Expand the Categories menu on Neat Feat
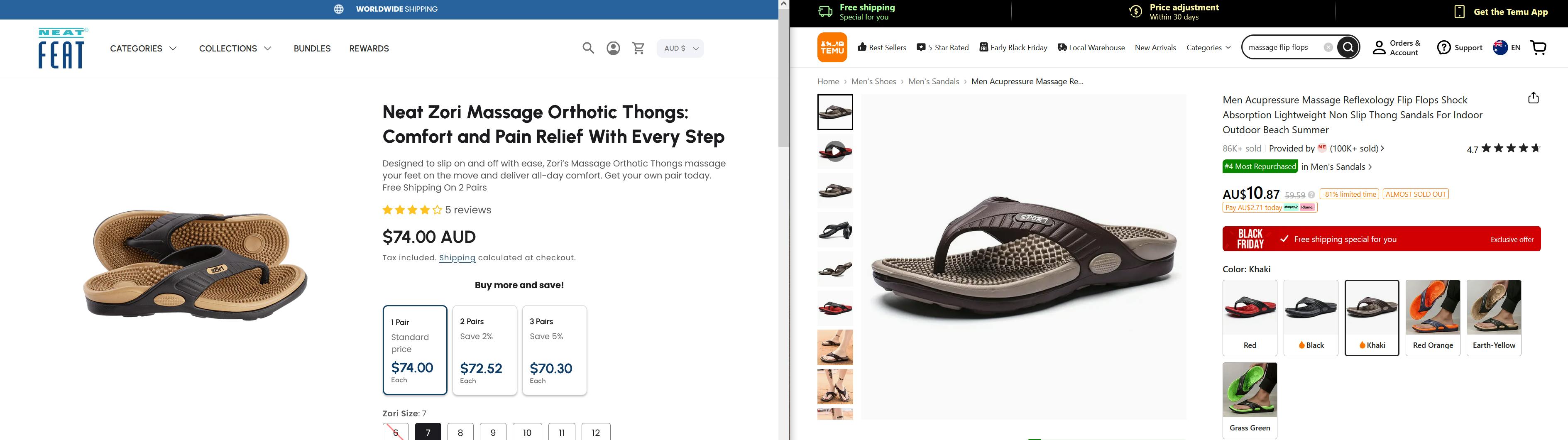Viewport: 1568px width, 440px height. pyautogui.click(x=143, y=48)
